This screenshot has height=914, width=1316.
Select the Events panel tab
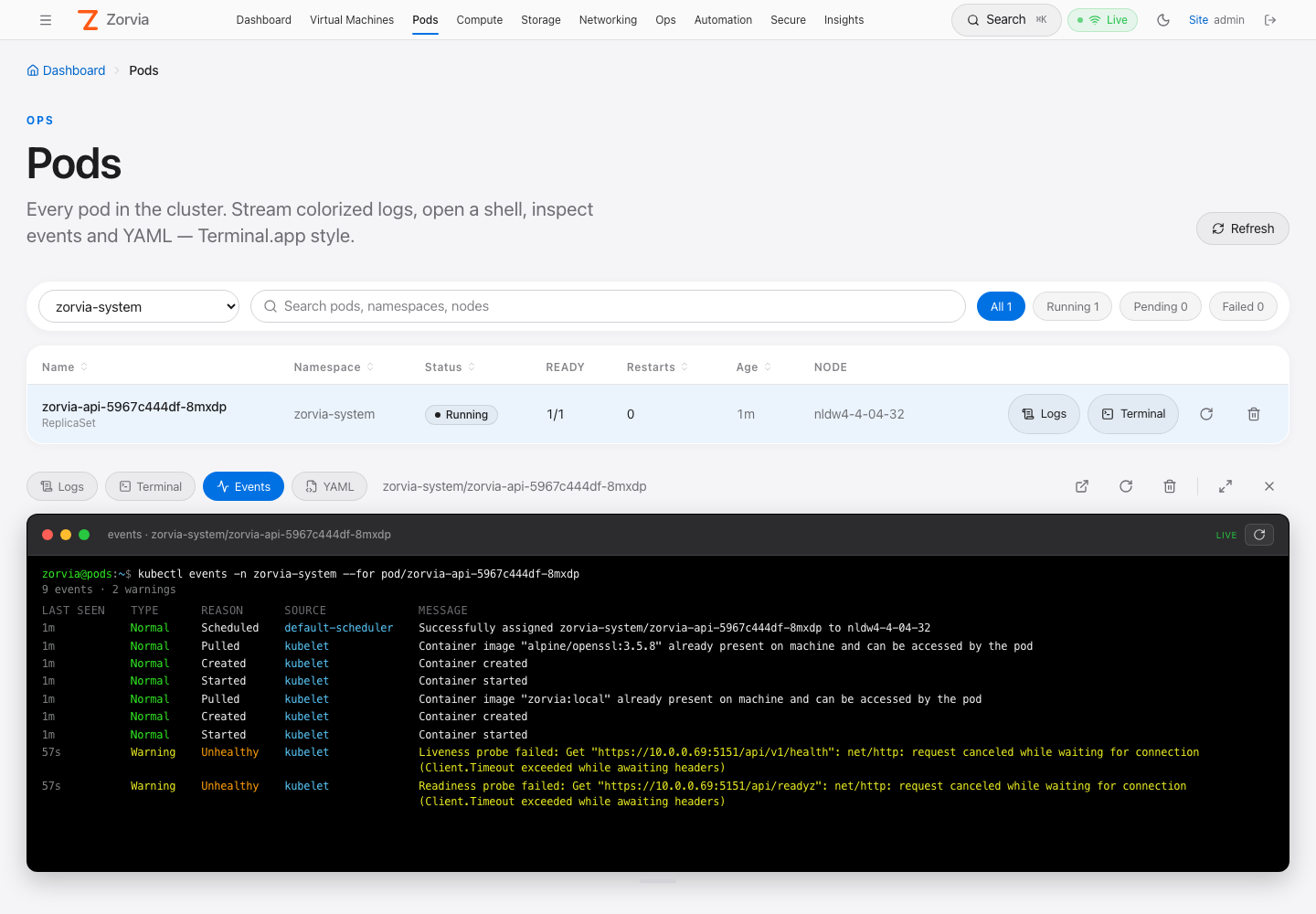(x=243, y=486)
